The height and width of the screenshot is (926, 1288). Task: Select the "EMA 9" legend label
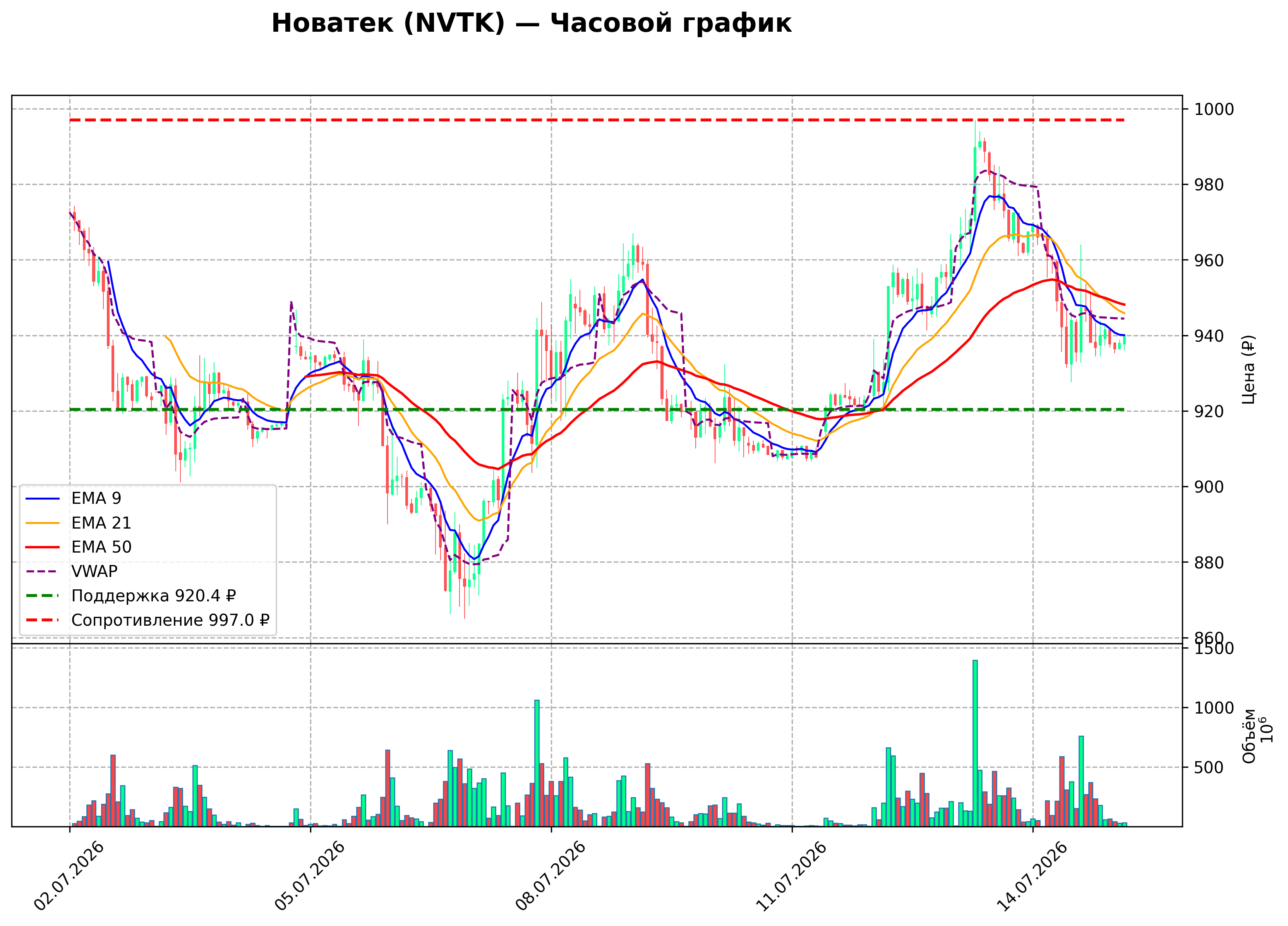click(96, 498)
